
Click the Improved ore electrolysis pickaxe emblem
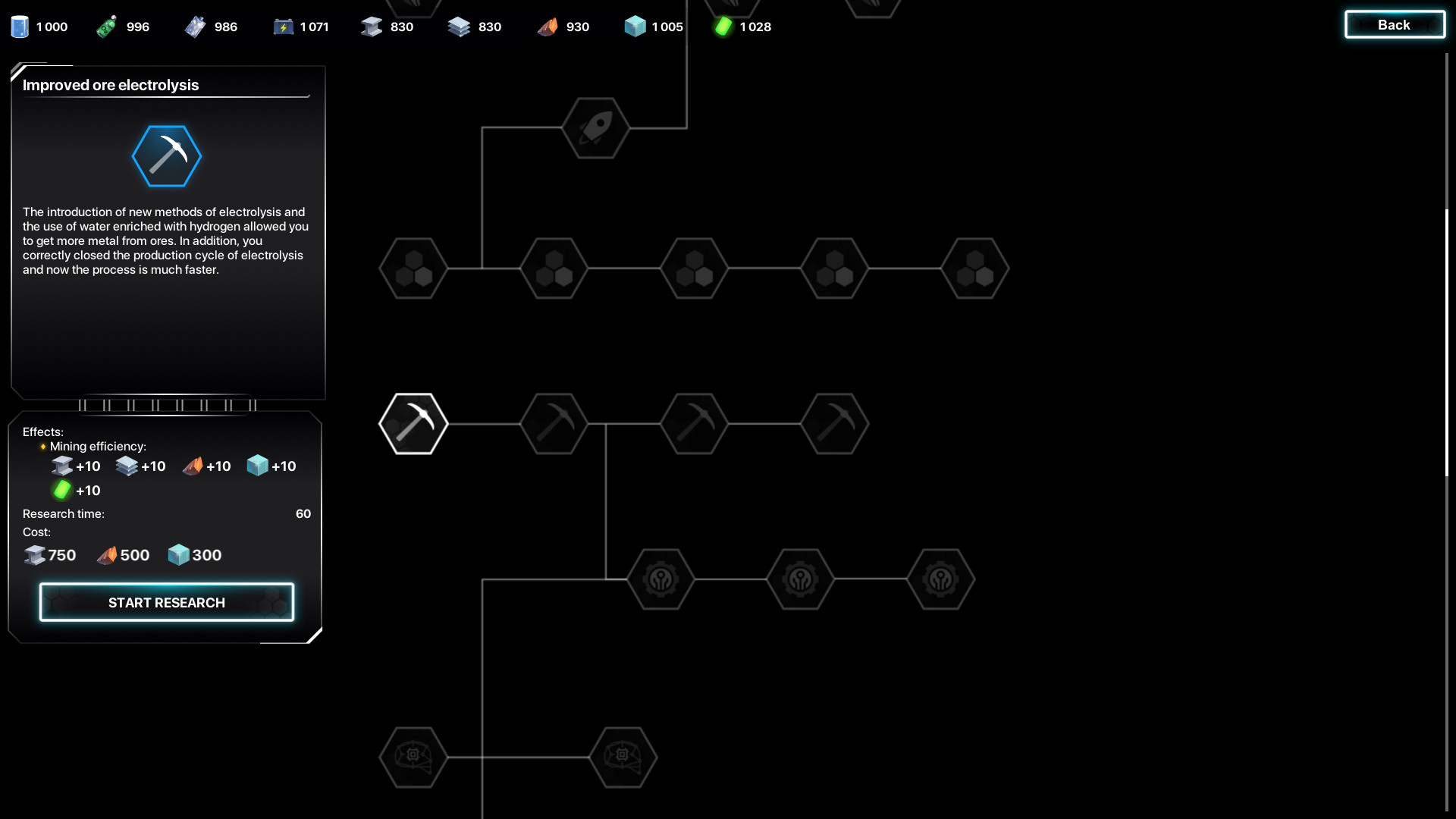pos(166,156)
